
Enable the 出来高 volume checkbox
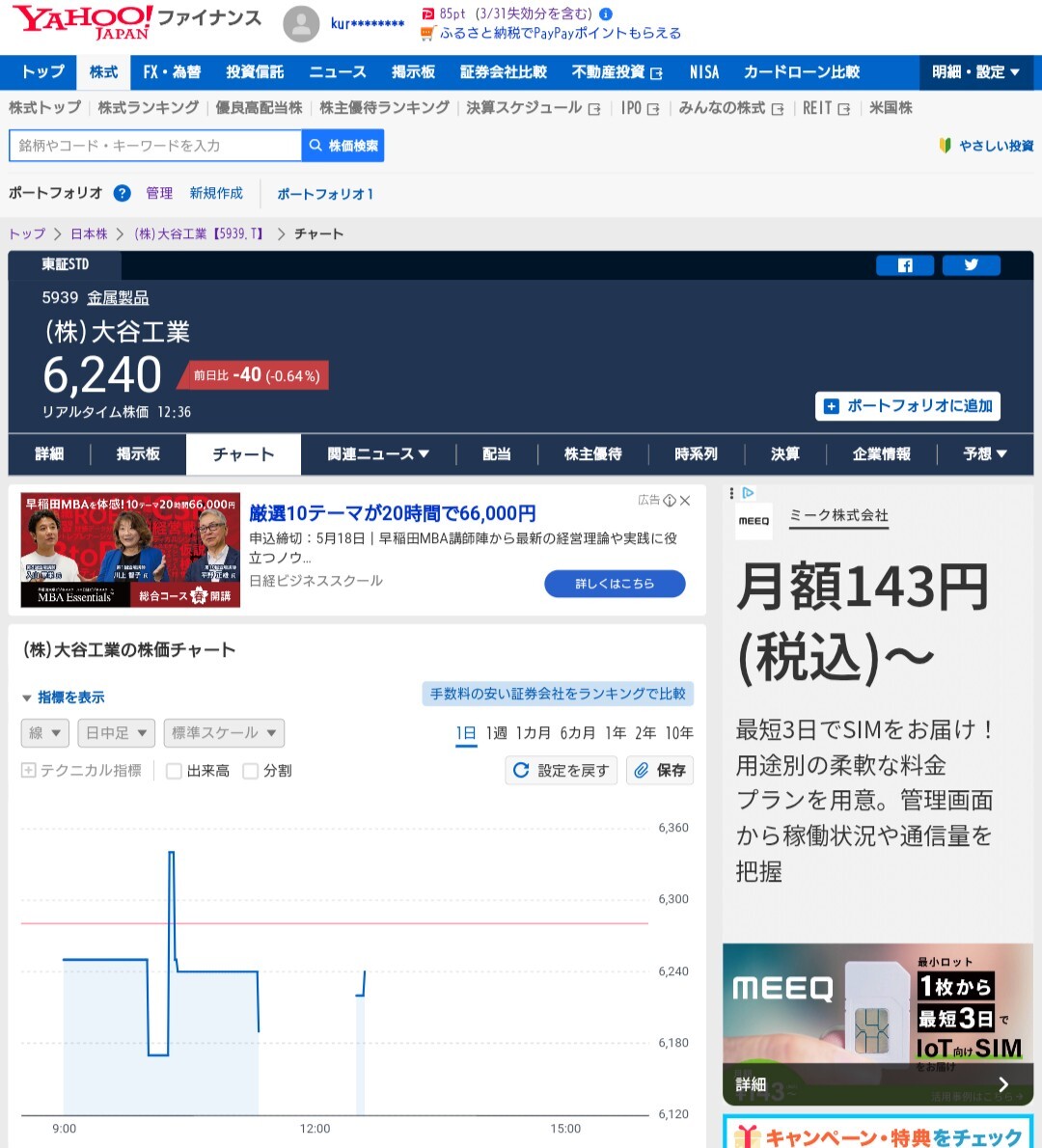pyautogui.click(x=174, y=771)
